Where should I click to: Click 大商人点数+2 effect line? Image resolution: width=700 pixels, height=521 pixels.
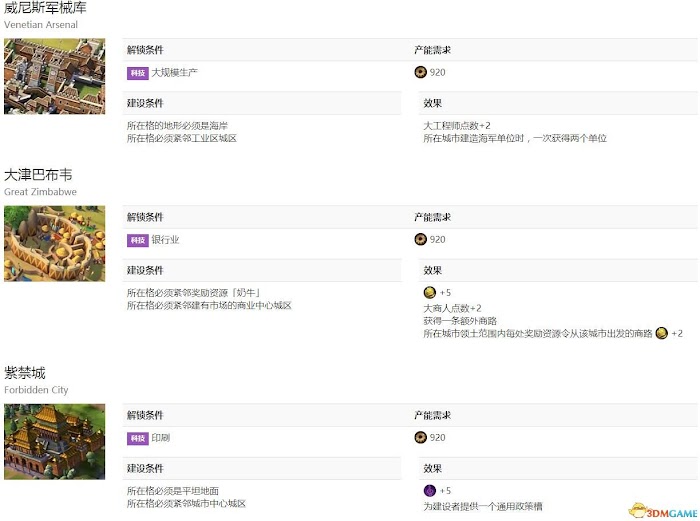(452, 308)
